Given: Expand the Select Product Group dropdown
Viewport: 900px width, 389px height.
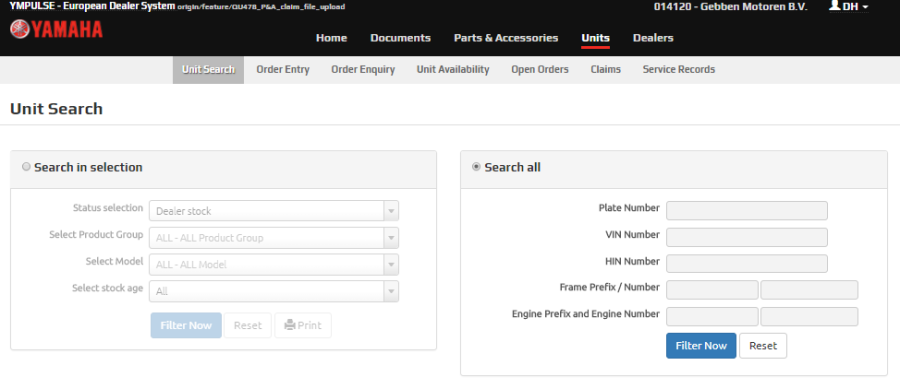Looking at the screenshot, I should pos(274,238).
